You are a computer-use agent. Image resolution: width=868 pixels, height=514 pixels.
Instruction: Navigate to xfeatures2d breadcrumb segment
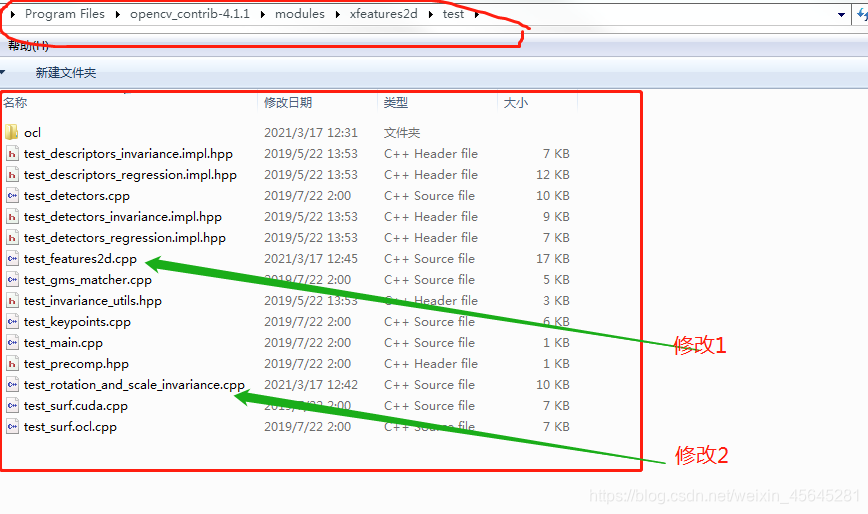point(384,14)
